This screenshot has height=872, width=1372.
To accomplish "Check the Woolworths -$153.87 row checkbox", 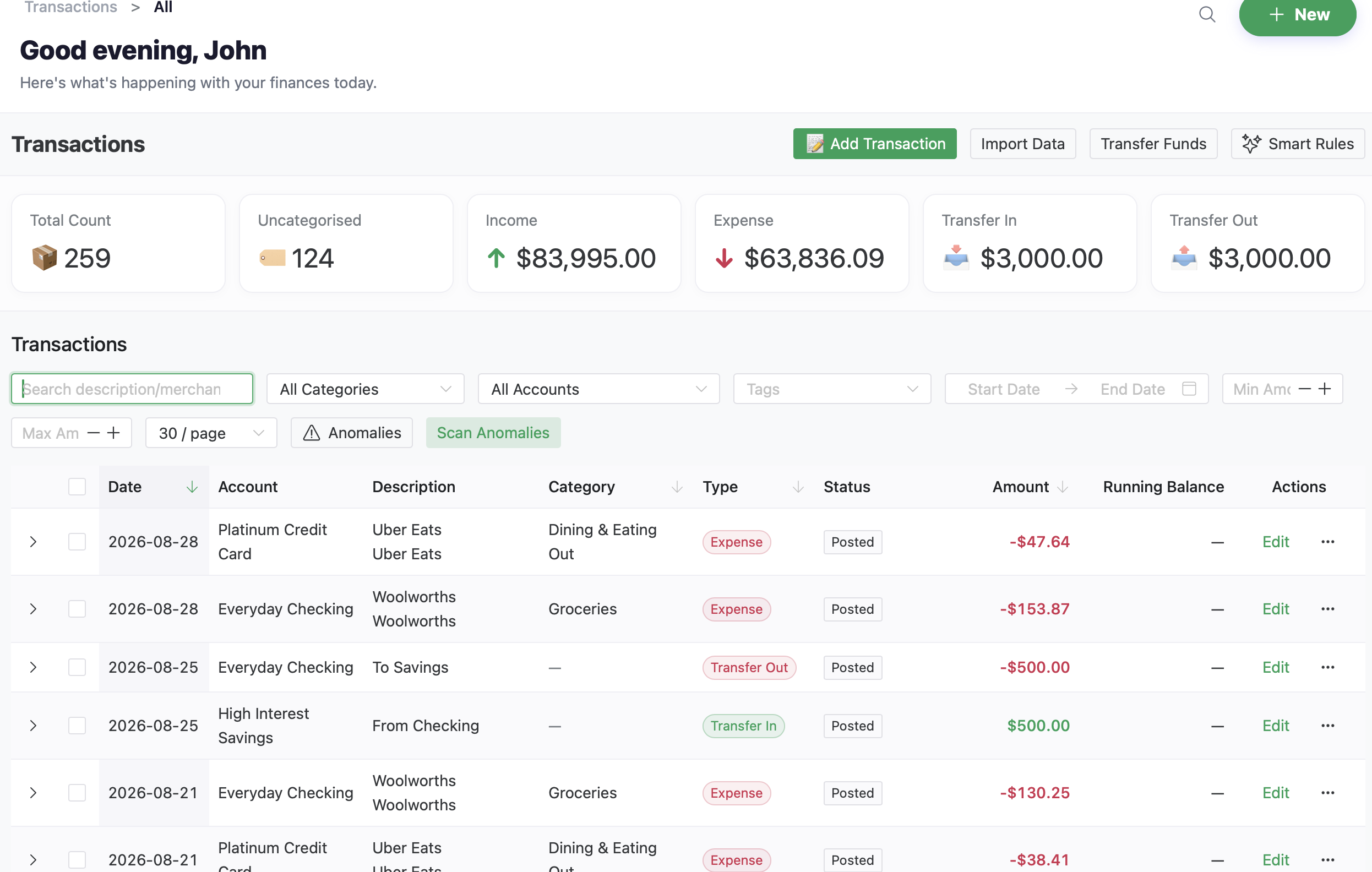I will [77, 609].
